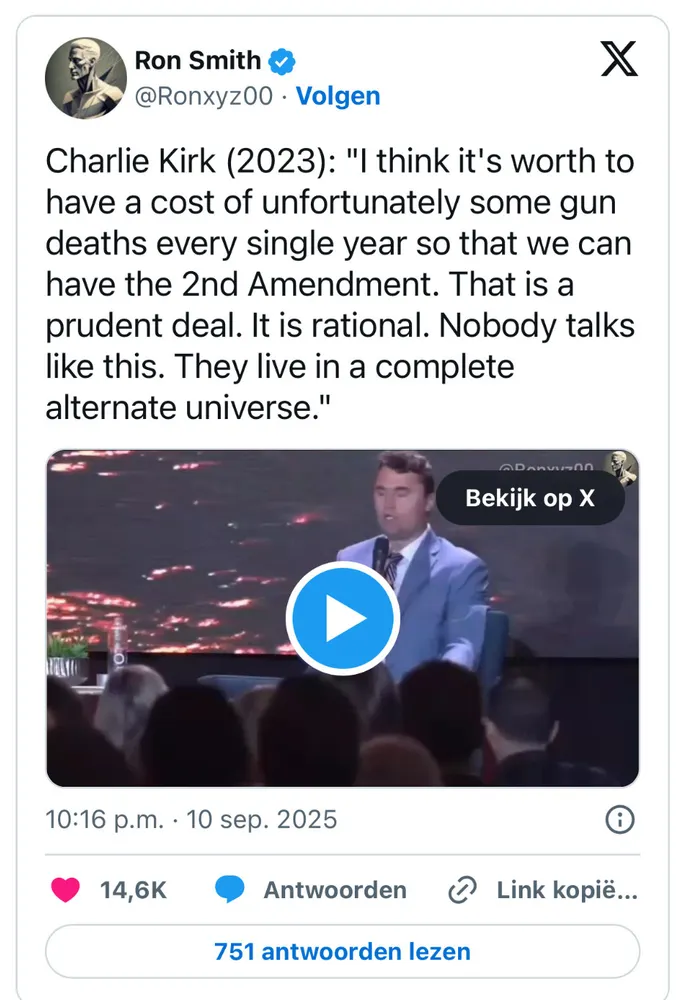Image resolution: width=681 pixels, height=1000 pixels.
Task: Click the chain link icon
Action: tap(461, 889)
